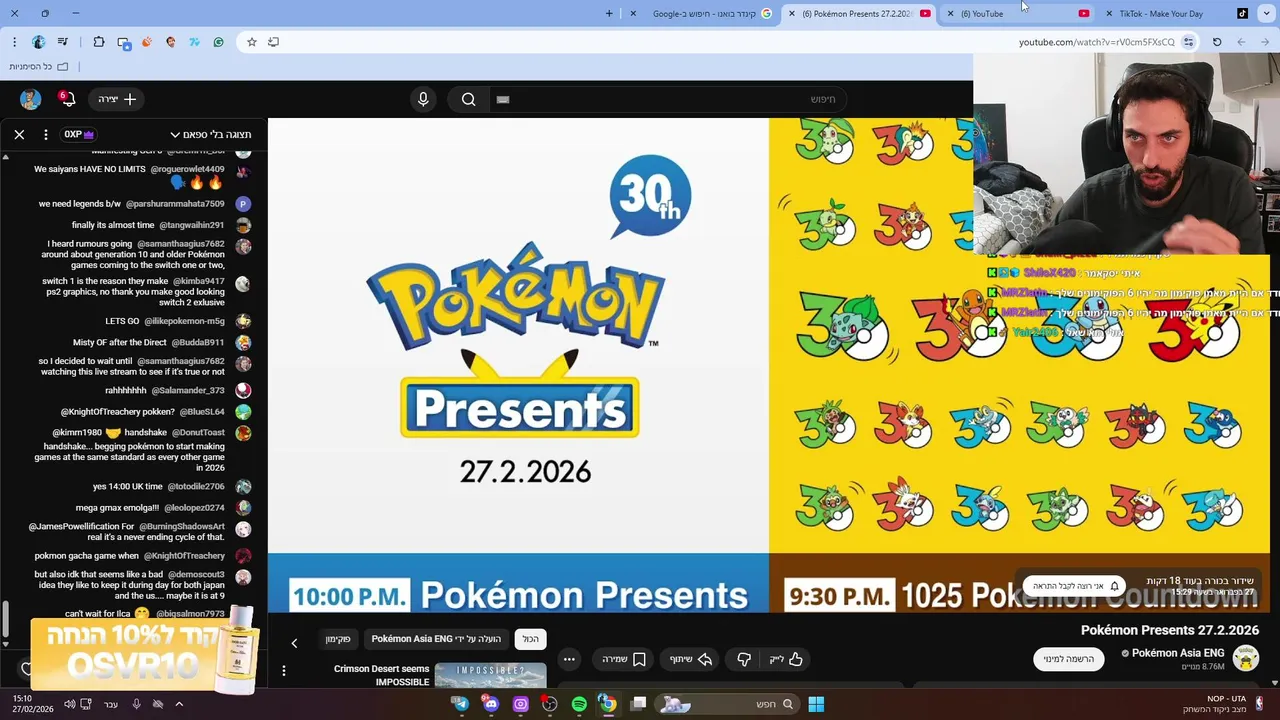Open the NOP - UTA taskbar widget

point(1224,704)
